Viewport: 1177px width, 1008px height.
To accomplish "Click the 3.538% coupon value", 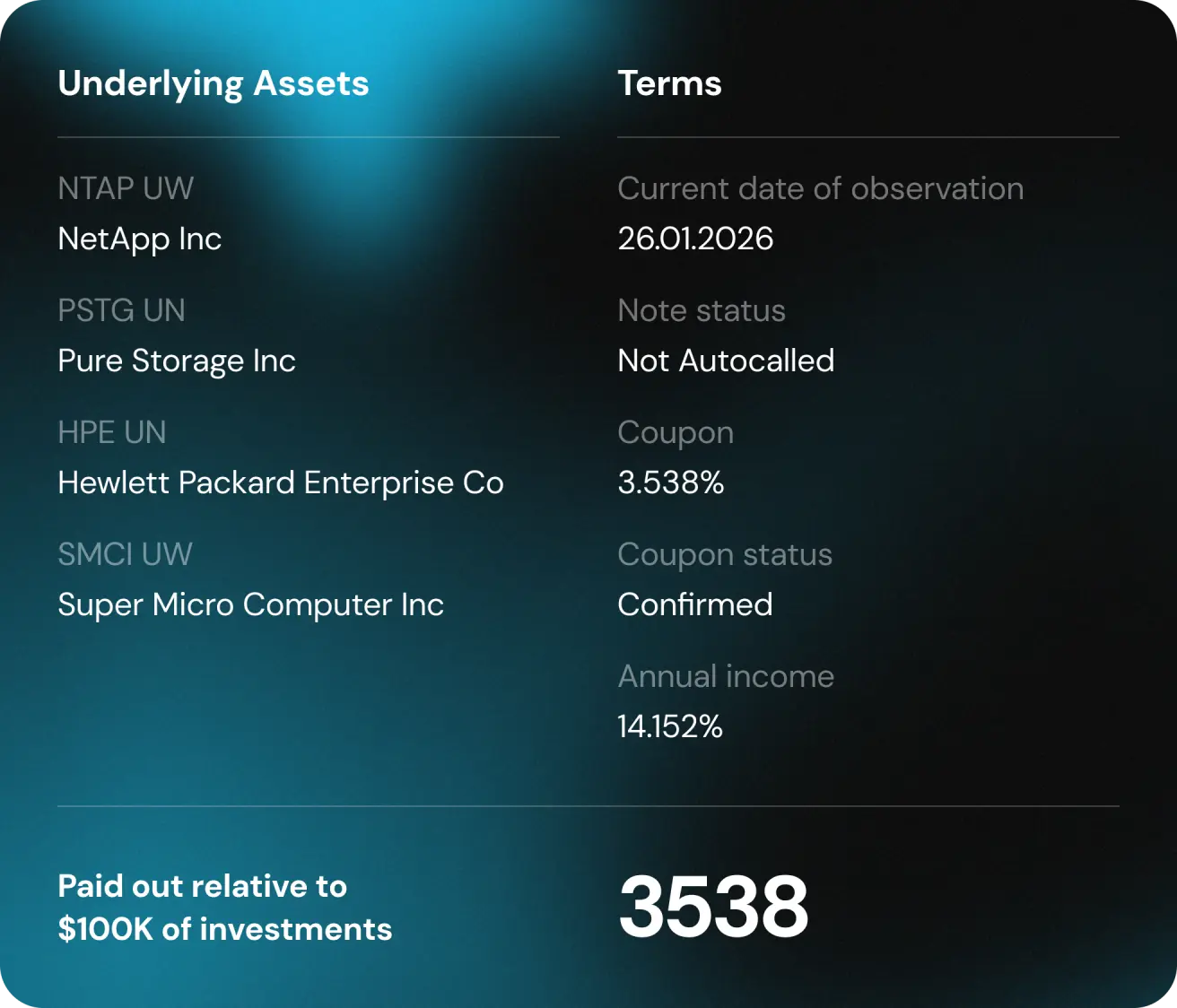I will coord(670,482).
